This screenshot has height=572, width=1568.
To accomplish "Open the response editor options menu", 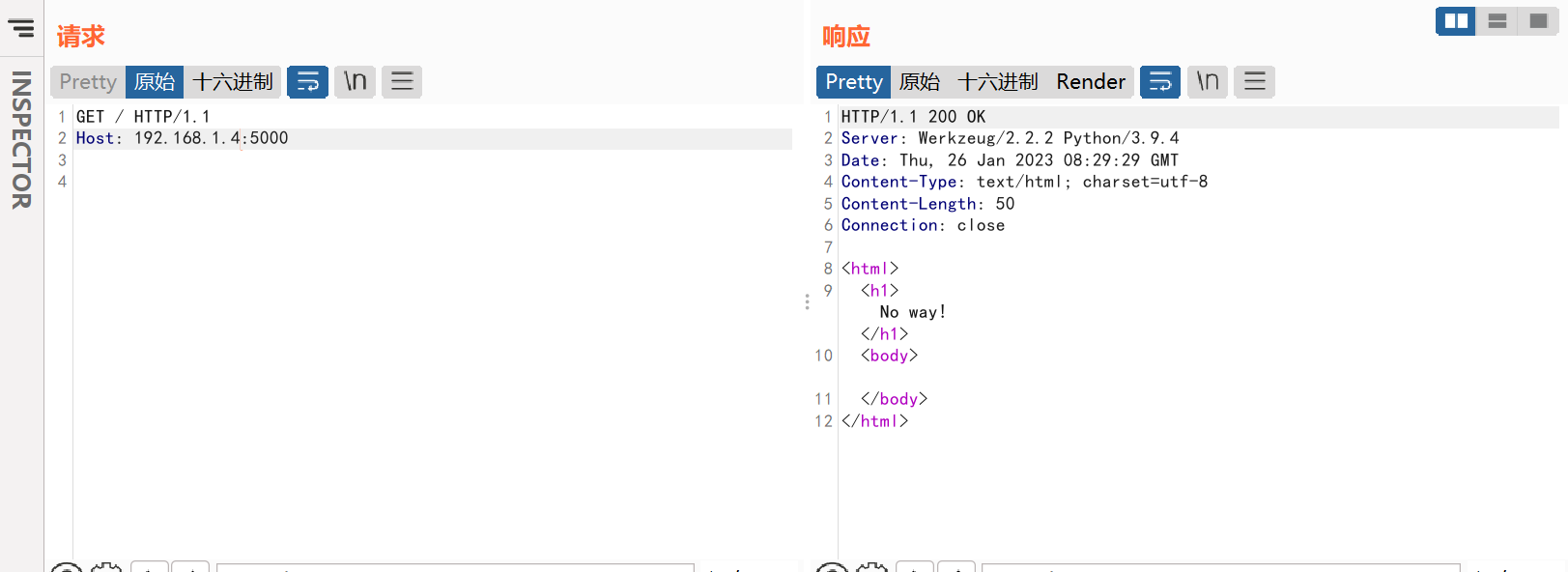I will 1254,82.
